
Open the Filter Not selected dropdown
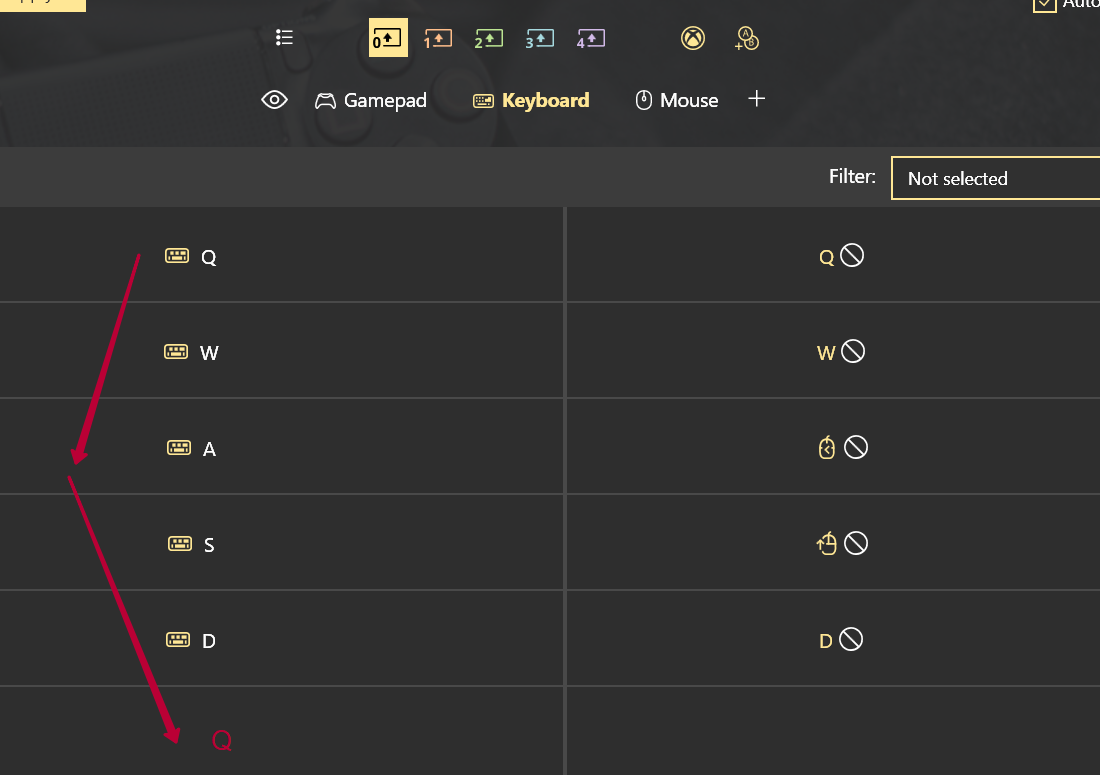click(995, 178)
